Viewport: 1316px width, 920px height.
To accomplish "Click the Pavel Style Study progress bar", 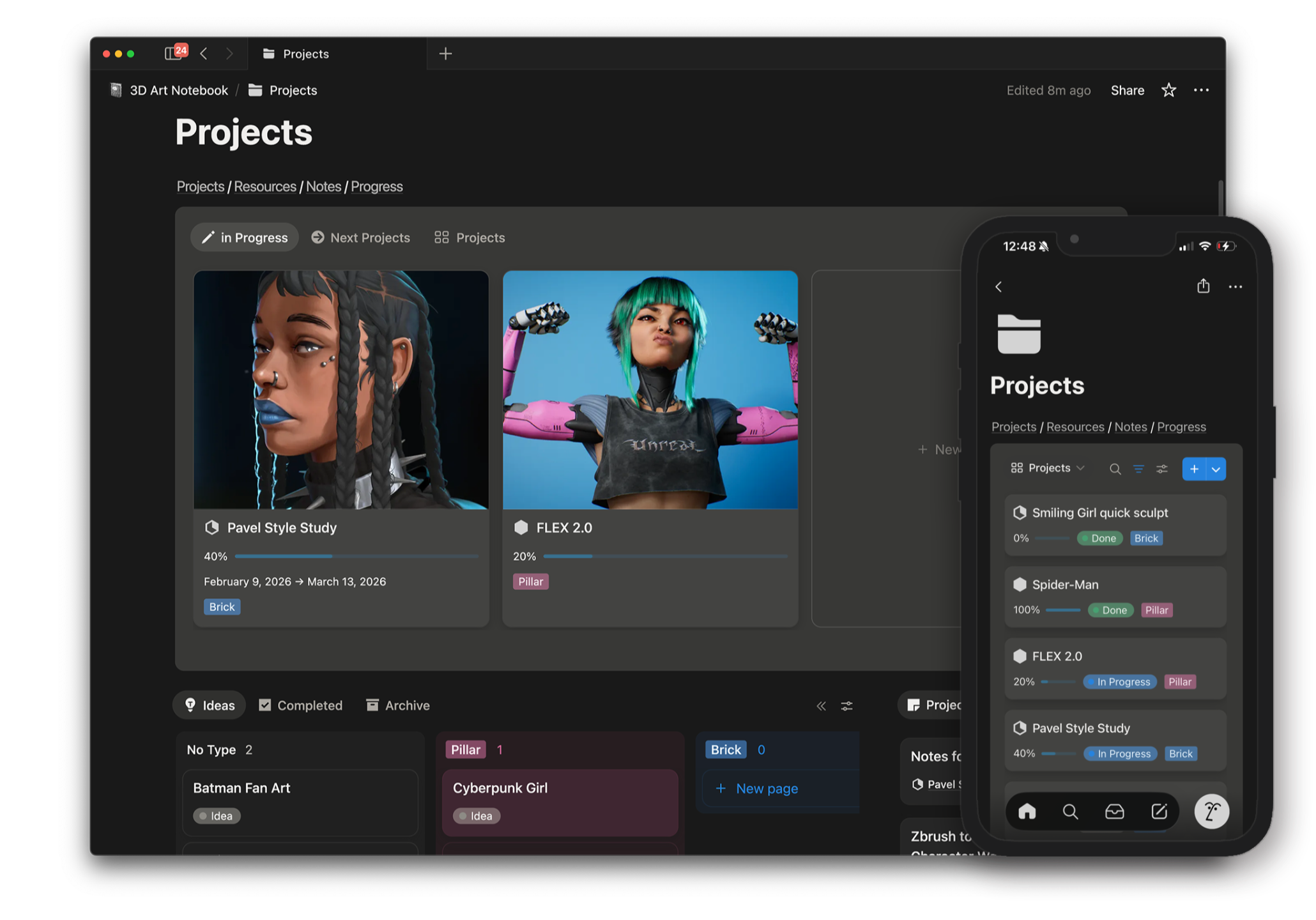I will click(356, 556).
